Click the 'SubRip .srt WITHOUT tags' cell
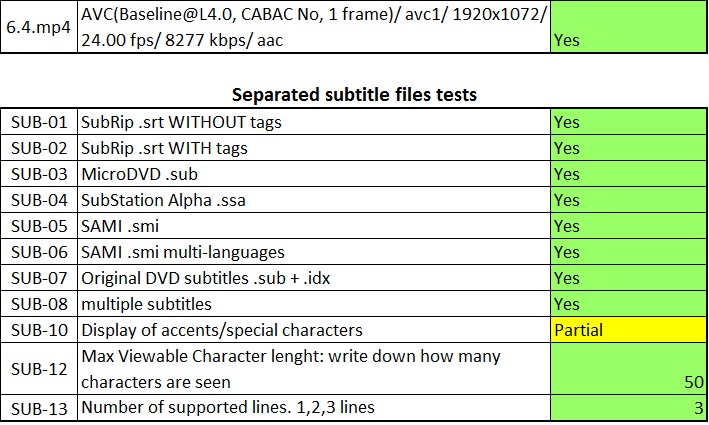 tap(314, 122)
